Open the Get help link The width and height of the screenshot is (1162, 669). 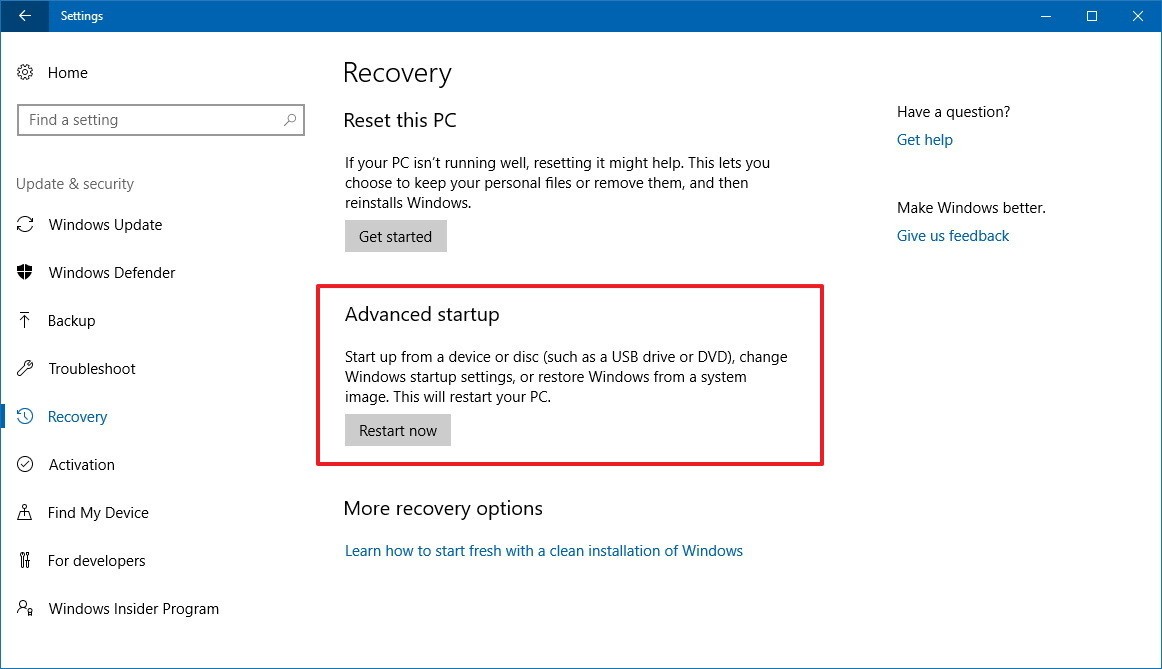pyautogui.click(x=924, y=139)
